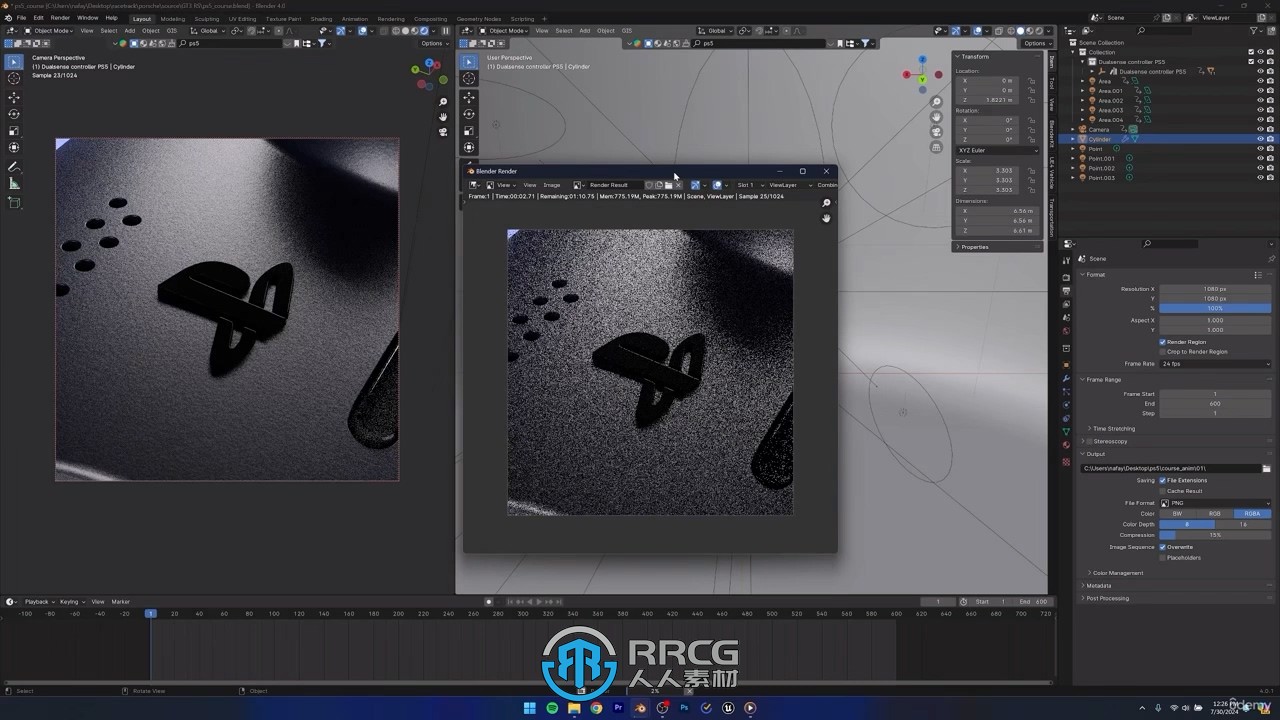Select the Annotate tool in the left viewport
This screenshot has height=720, width=1280.
(x=14, y=167)
